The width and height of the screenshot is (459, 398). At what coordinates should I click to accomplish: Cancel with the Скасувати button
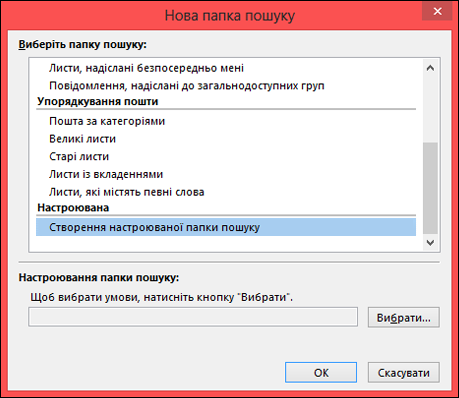point(404,373)
